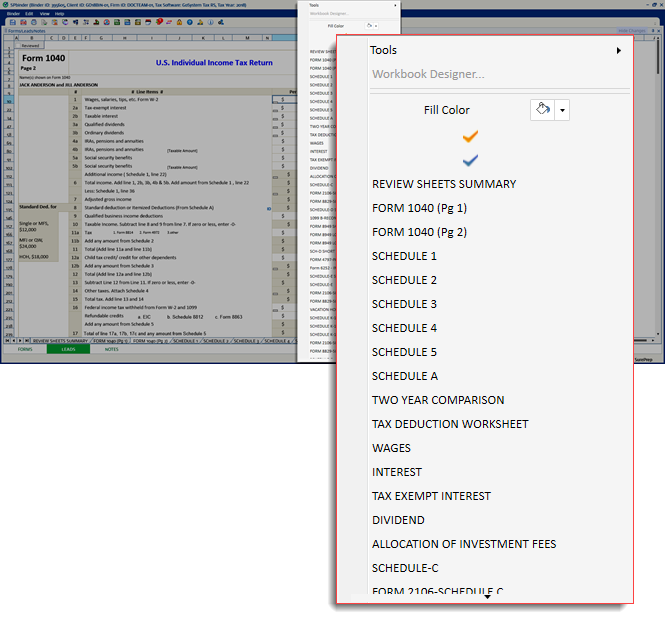Click the padlock icon in the toolbar
This screenshot has height=619, width=665.
[x=179, y=22]
